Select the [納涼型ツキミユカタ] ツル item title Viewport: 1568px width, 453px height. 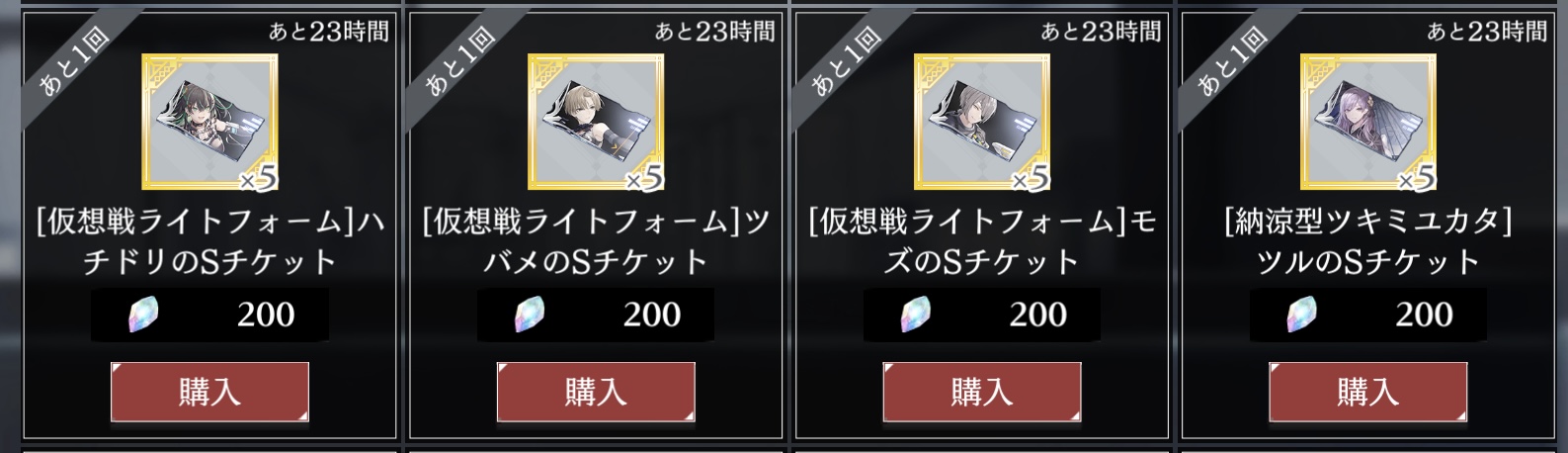pos(1368,241)
